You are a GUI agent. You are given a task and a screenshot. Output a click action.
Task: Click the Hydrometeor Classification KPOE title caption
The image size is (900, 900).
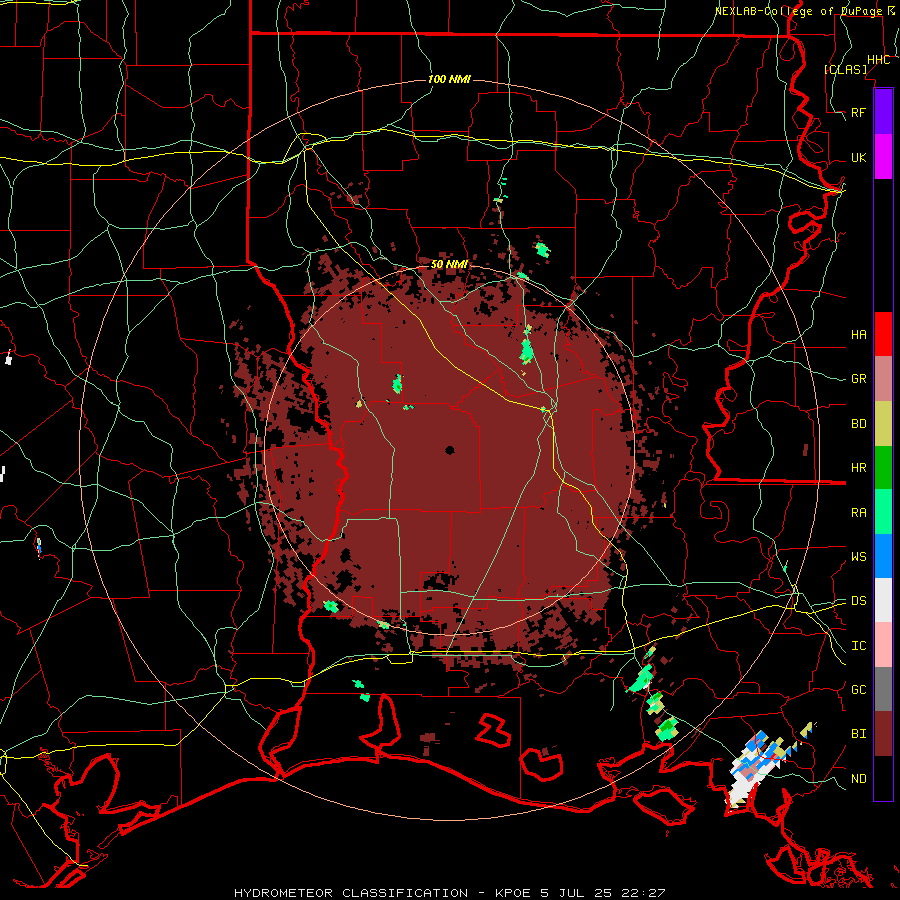pyautogui.click(x=449, y=893)
